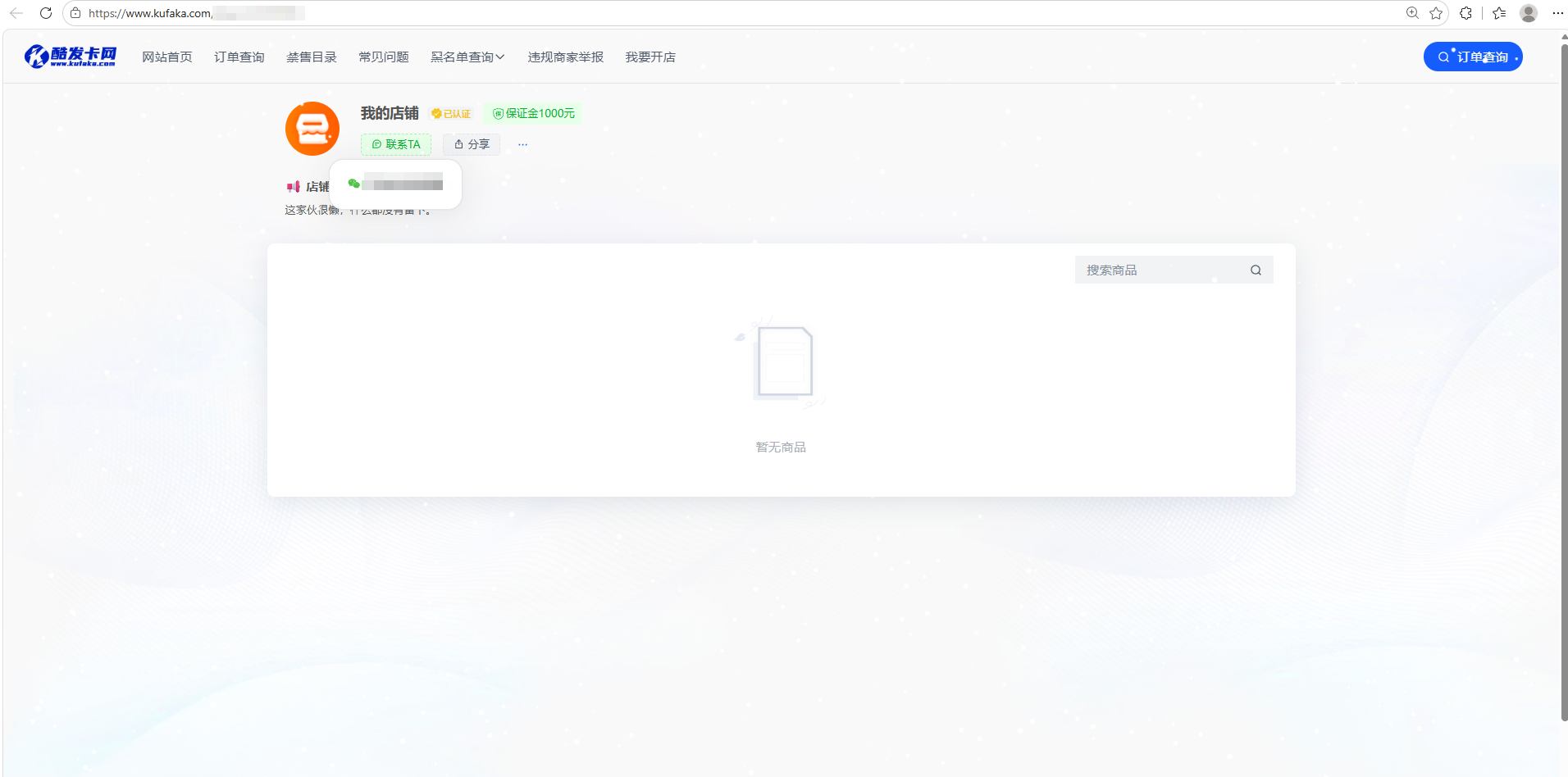Screen dimensions: 1568x777
Task: Click the orange shop avatar
Action: 312,129
